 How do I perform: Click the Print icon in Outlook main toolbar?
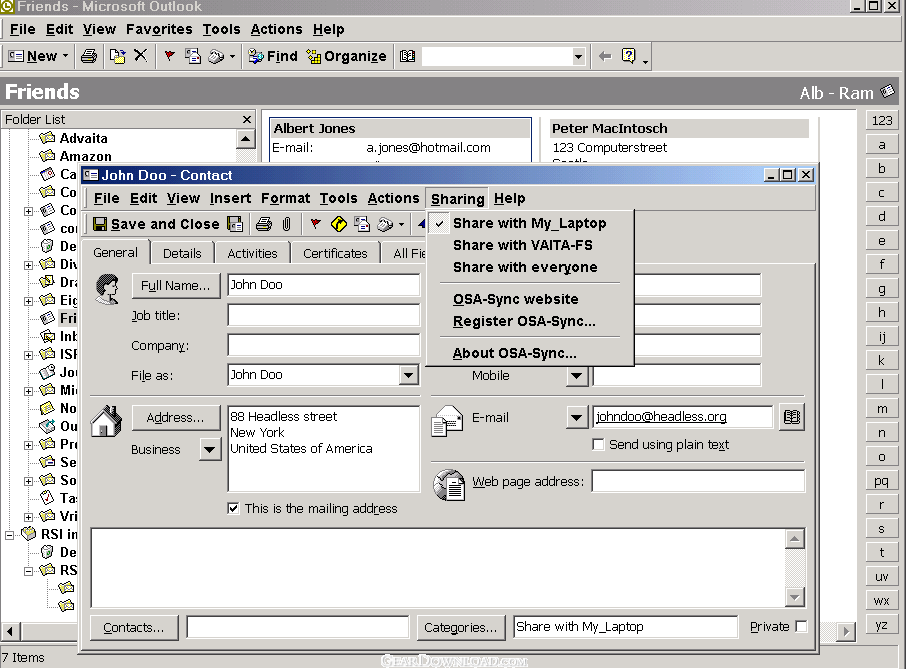pyautogui.click(x=89, y=56)
